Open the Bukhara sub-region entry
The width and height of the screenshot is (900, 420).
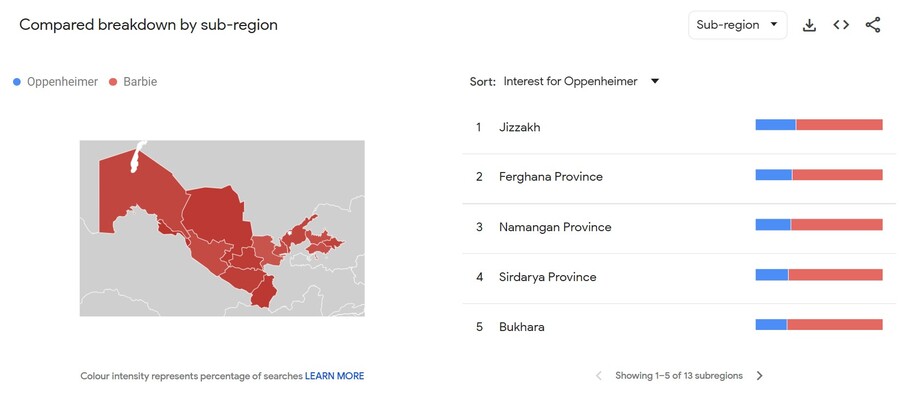click(678, 326)
